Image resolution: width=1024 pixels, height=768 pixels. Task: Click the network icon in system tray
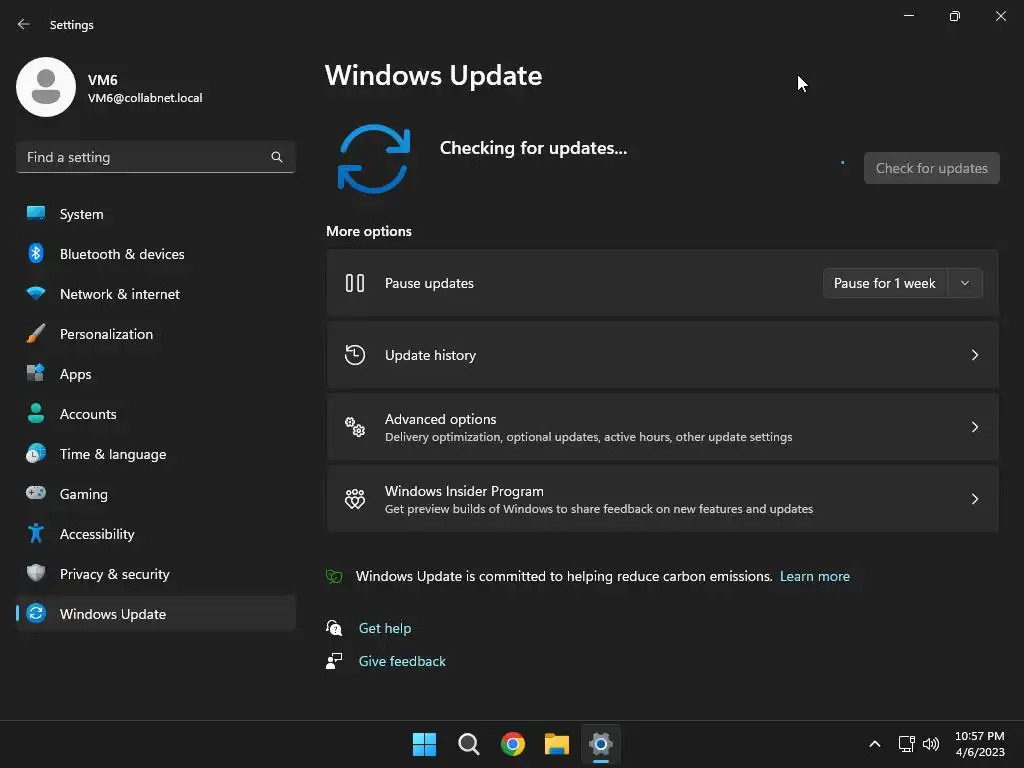(906, 744)
